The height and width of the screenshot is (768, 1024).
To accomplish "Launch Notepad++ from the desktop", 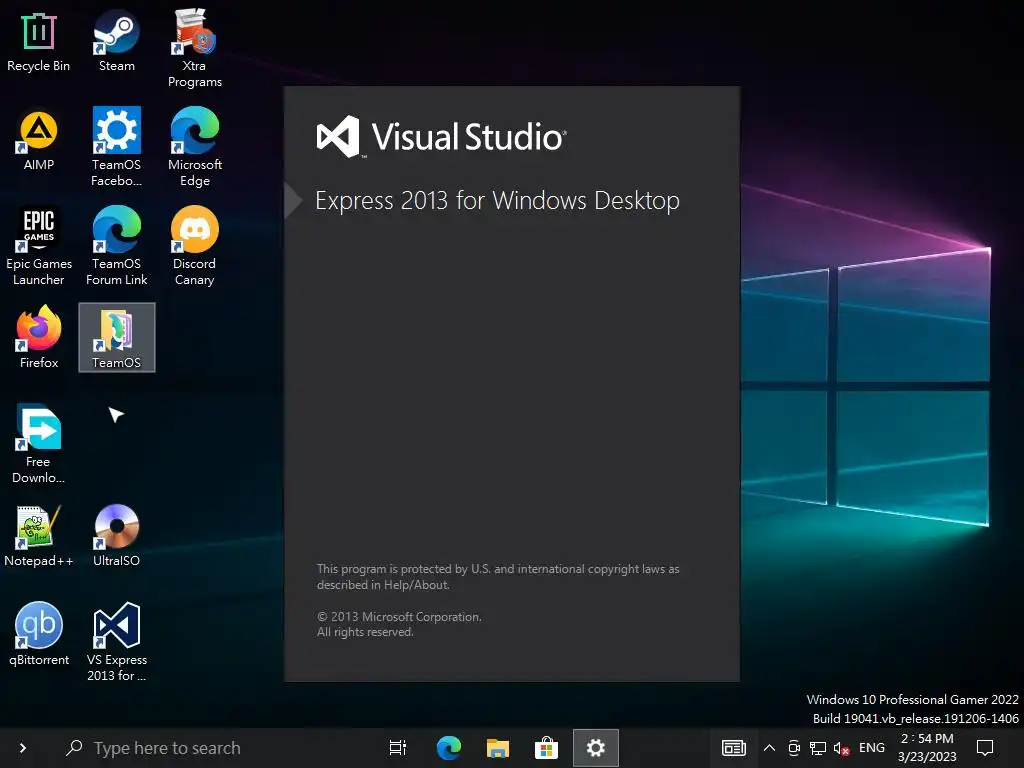I will point(39,536).
